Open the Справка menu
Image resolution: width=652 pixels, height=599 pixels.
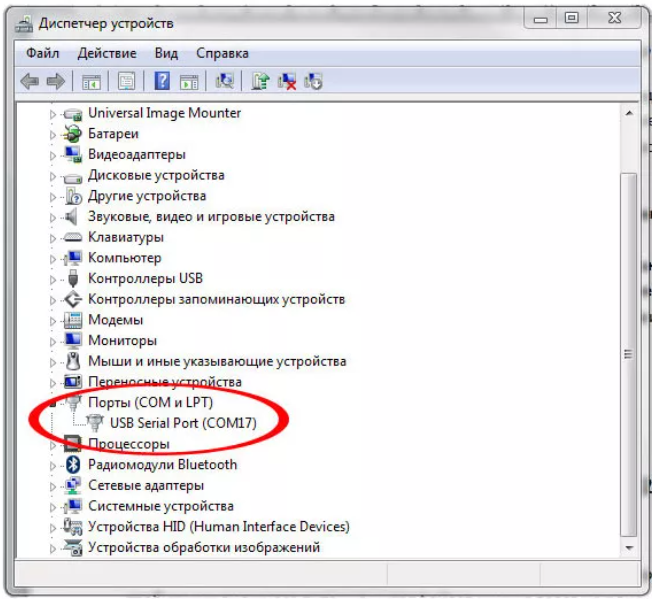point(222,53)
